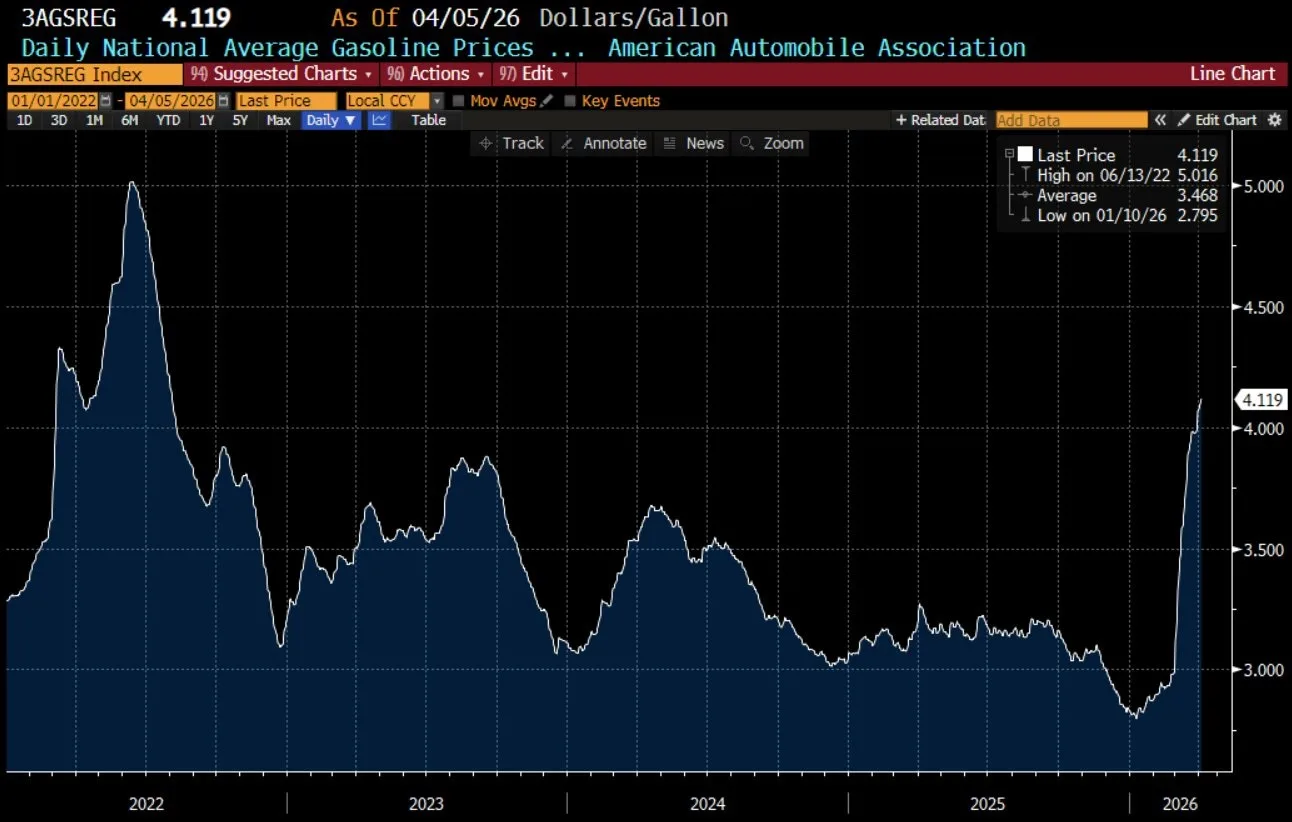The width and height of the screenshot is (1292, 822).
Task: Open the Actions dropdown menu
Action: tap(436, 74)
